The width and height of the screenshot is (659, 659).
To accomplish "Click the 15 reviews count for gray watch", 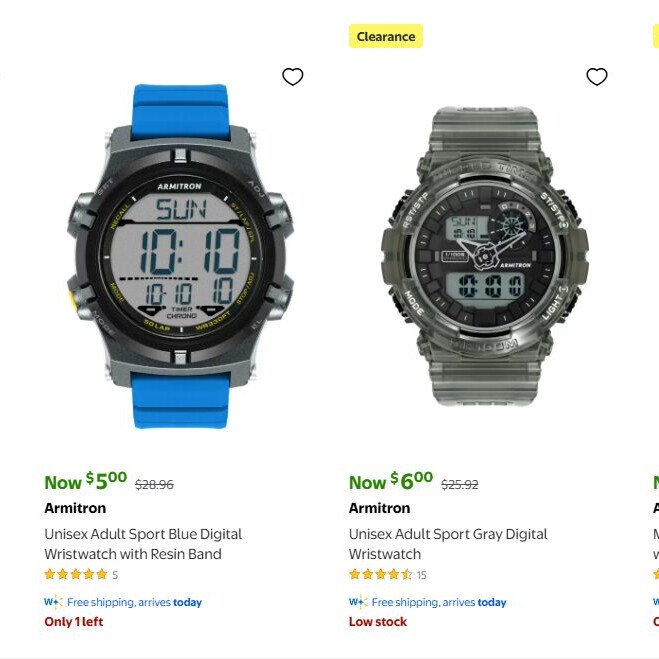I will click(x=422, y=575).
